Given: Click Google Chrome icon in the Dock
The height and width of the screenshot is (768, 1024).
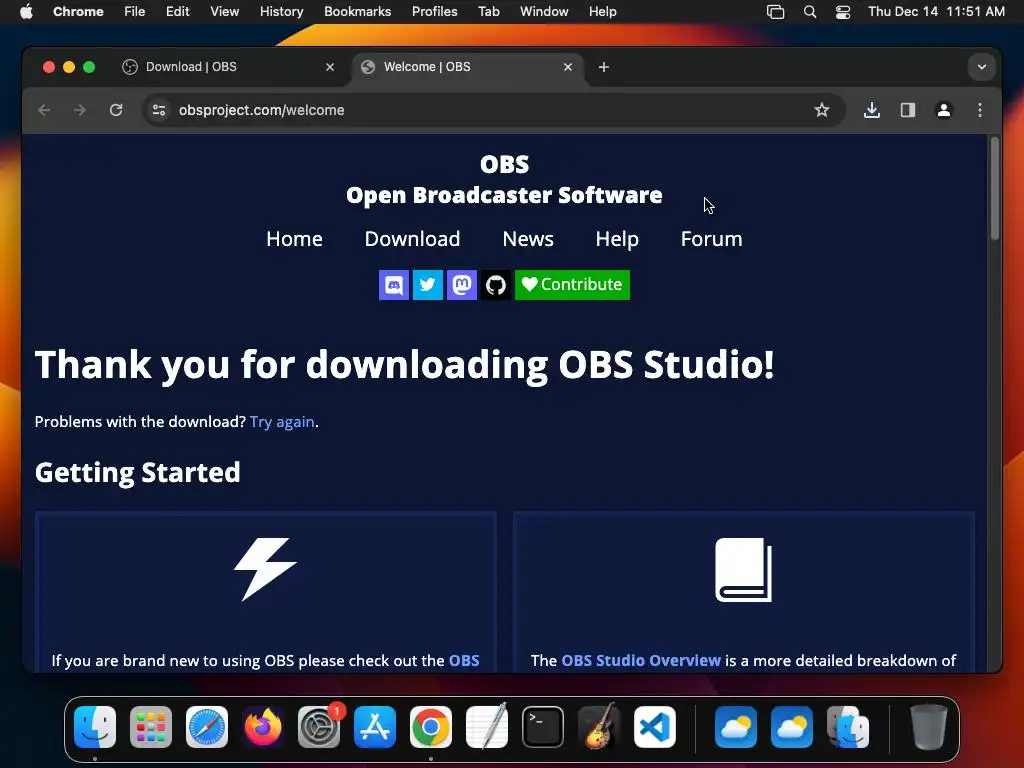Looking at the screenshot, I should [x=431, y=727].
